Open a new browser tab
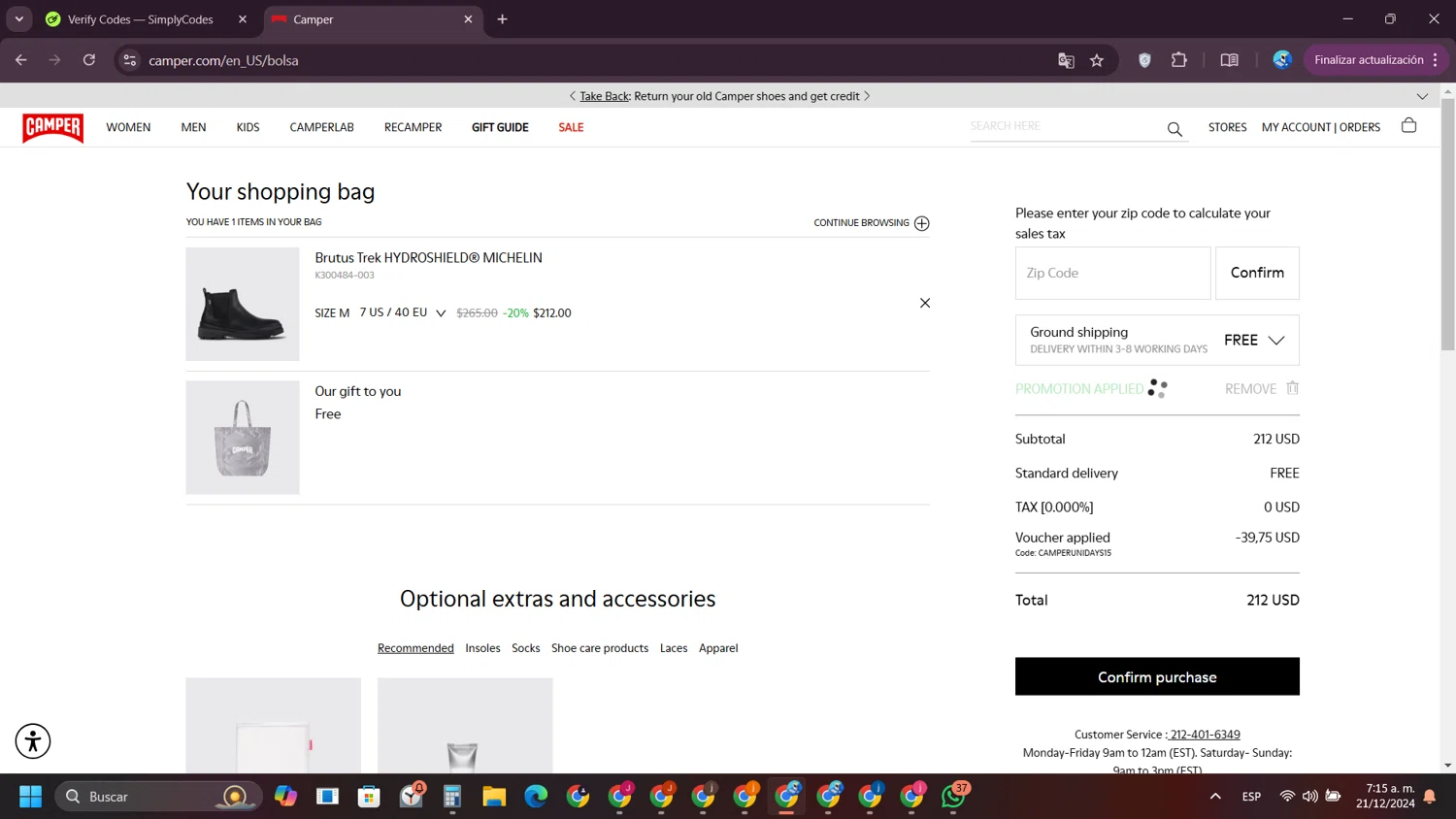 point(502,19)
